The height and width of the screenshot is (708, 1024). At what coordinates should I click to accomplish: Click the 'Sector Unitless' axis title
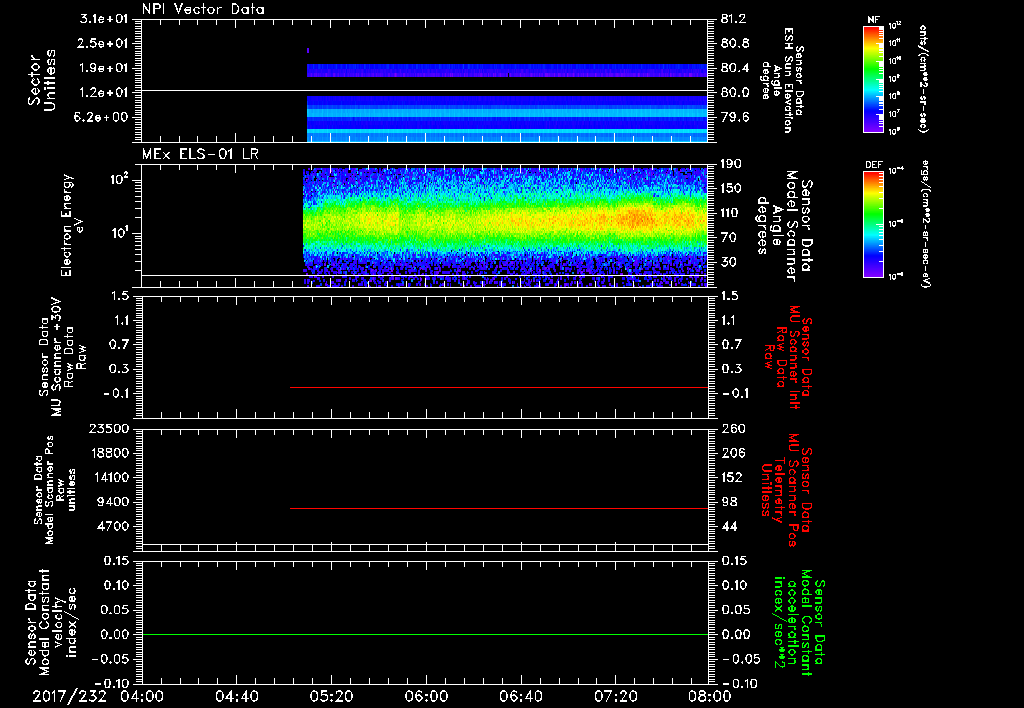[42, 80]
